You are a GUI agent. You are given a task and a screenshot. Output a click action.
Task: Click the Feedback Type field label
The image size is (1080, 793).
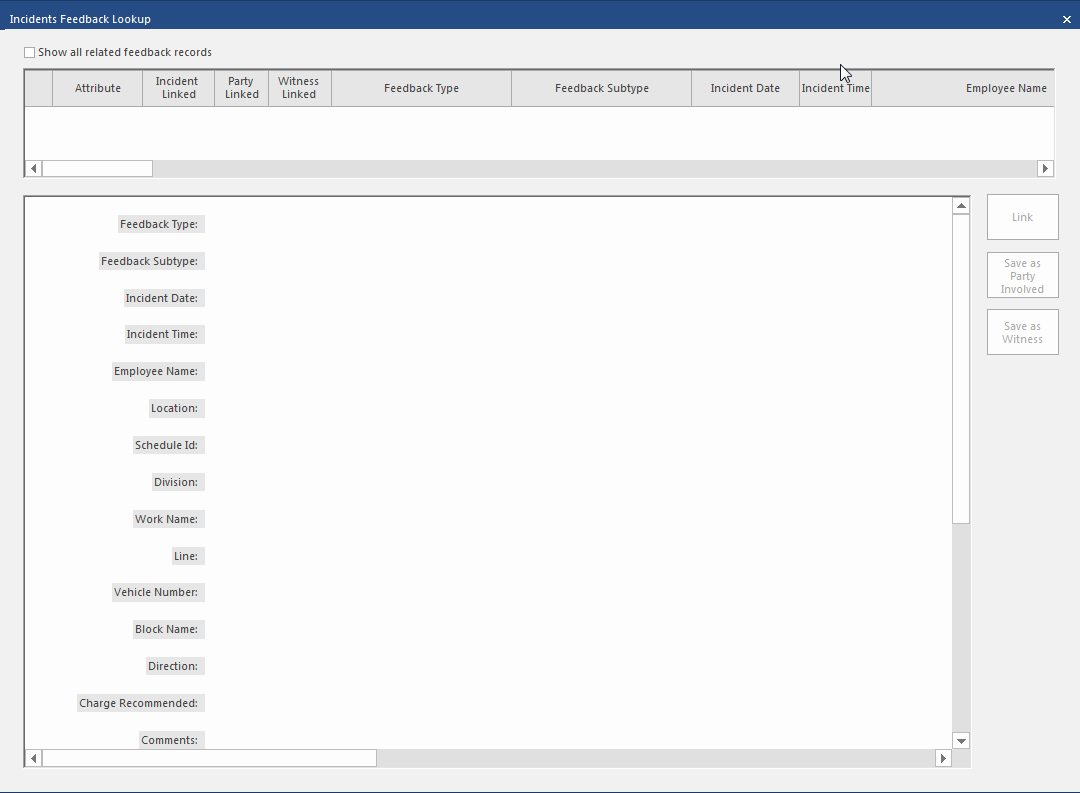(160, 224)
